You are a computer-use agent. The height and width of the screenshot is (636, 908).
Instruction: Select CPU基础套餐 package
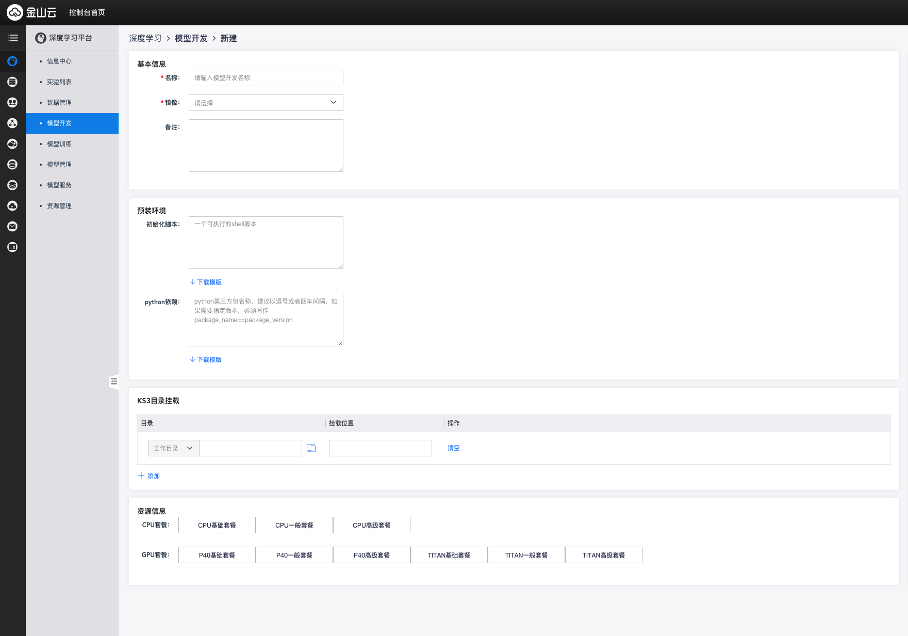coord(217,525)
